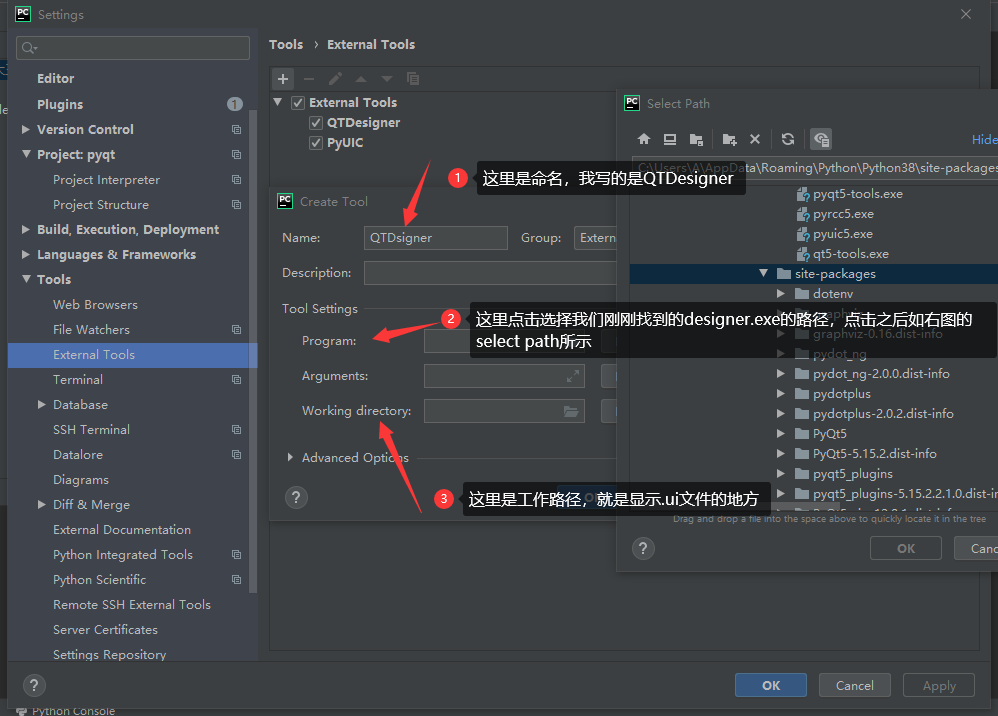
Task: Expand Build, Execution, Deployment section
Action: point(25,229)
